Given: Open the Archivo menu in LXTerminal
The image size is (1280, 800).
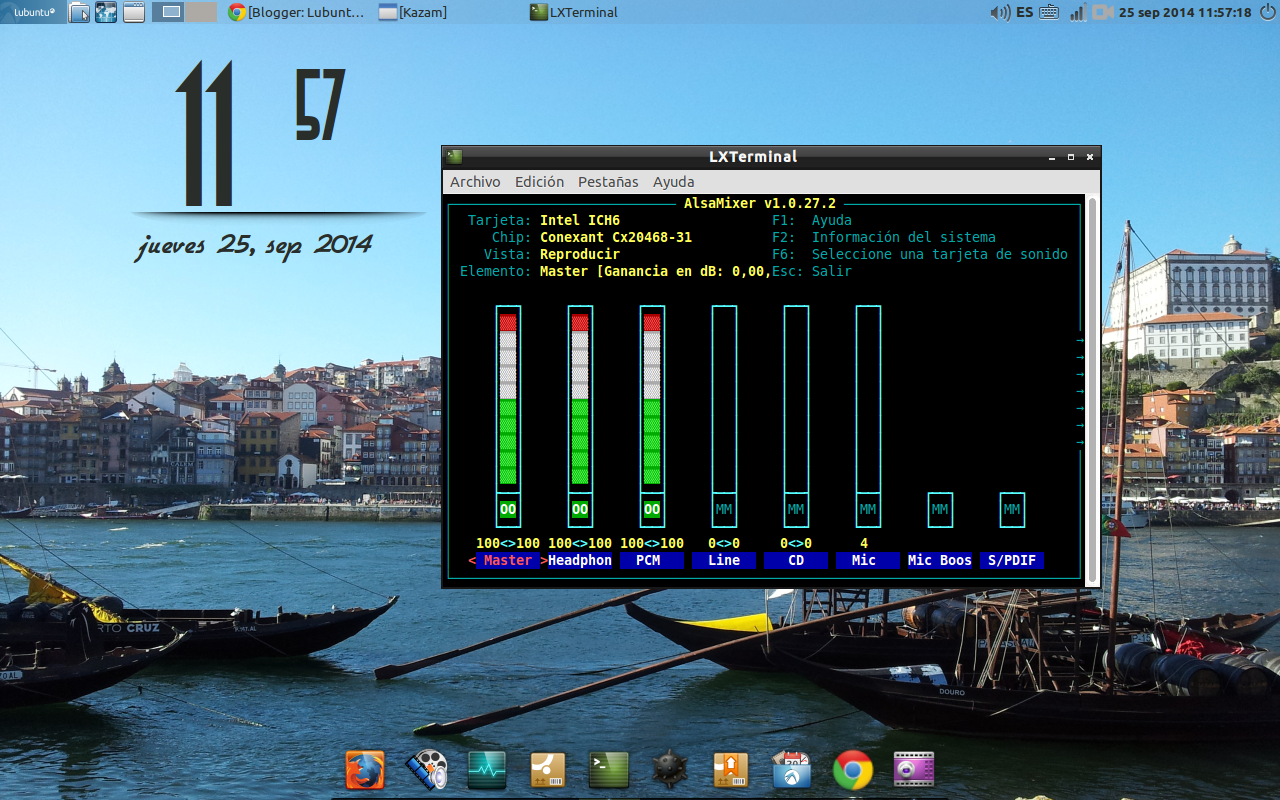Looking at the screenshot, I should coord(473,181).
